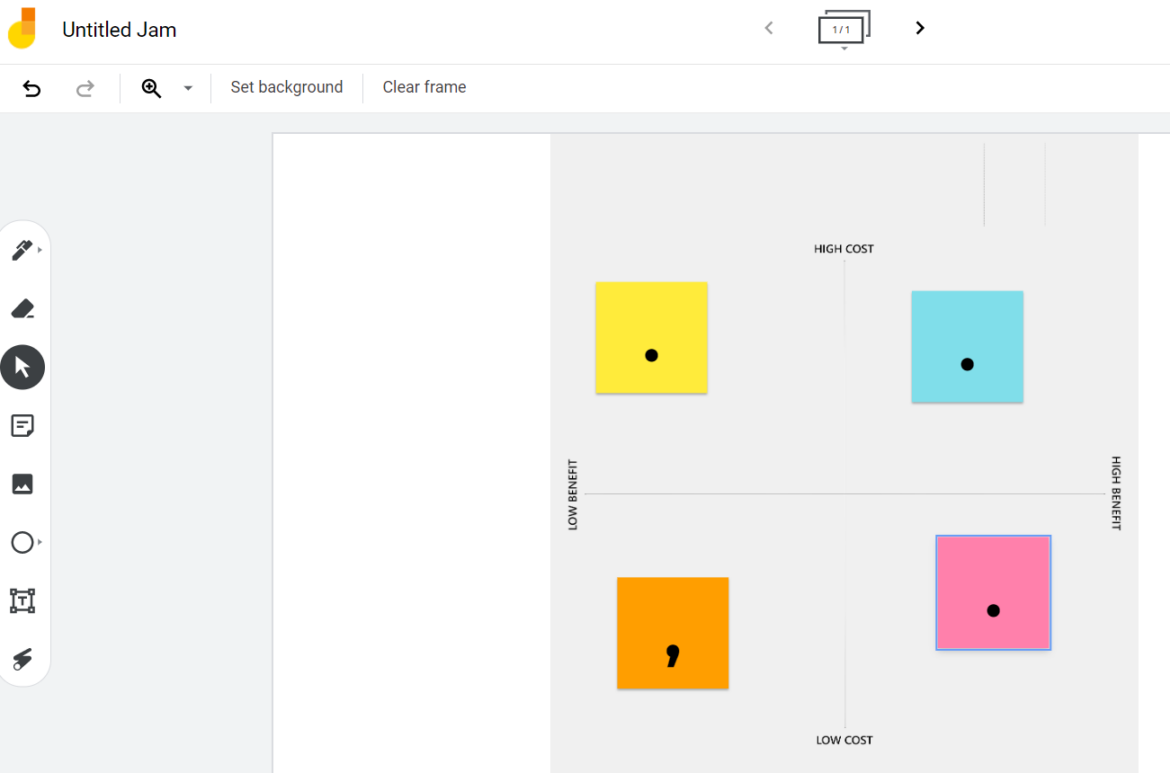Redo the last action

(85, 88)
